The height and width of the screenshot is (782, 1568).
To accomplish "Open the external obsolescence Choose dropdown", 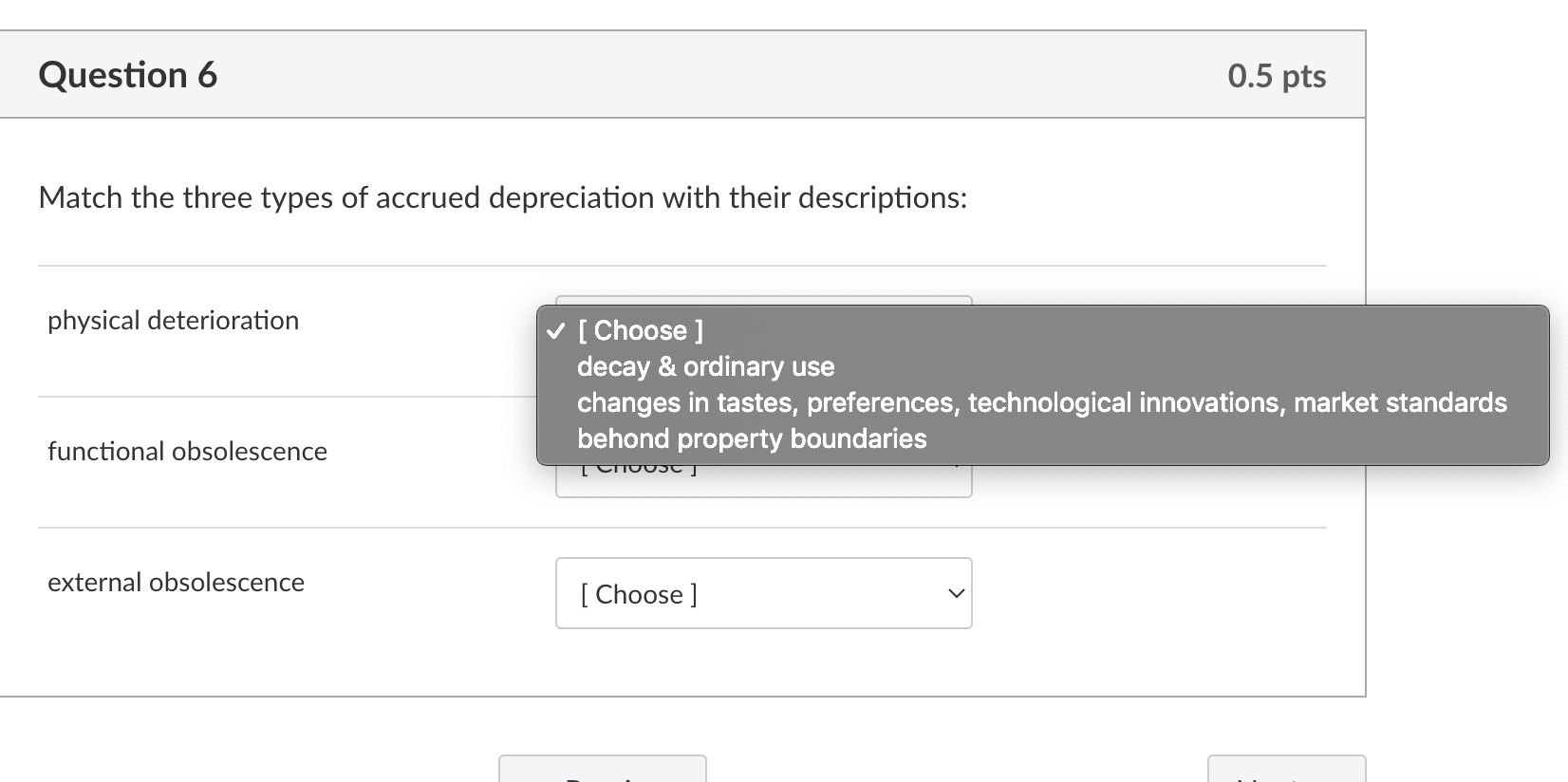I will [763, 593].
